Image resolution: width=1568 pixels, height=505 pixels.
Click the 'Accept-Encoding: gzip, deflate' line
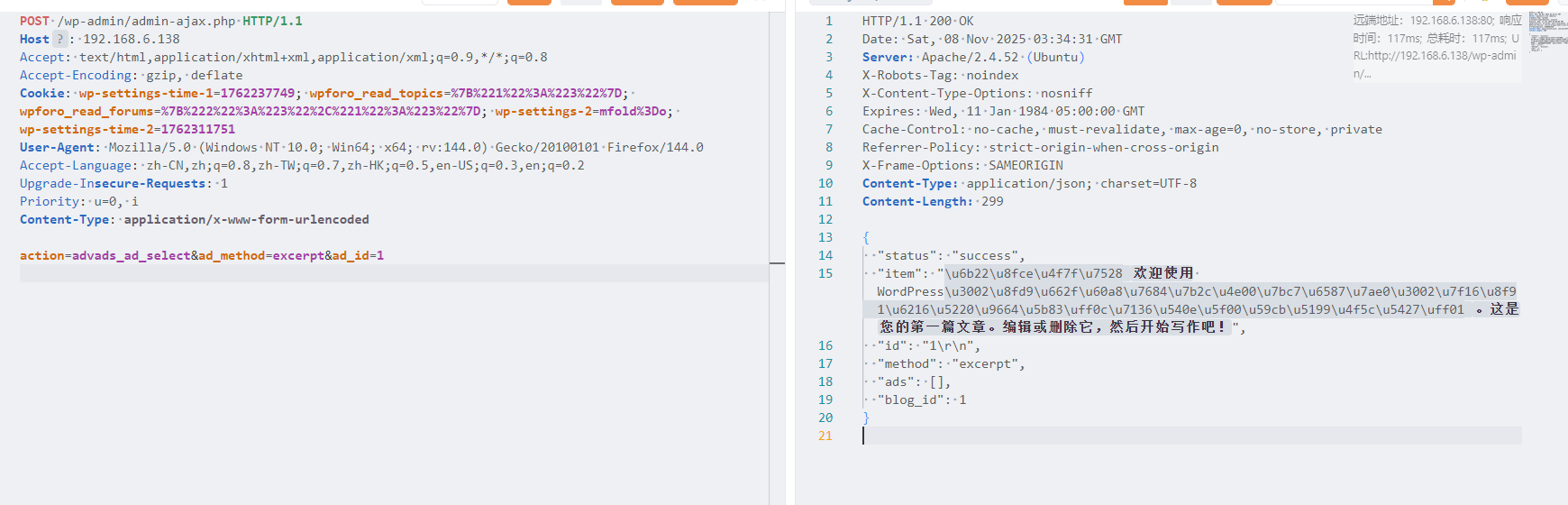[132, 75]
